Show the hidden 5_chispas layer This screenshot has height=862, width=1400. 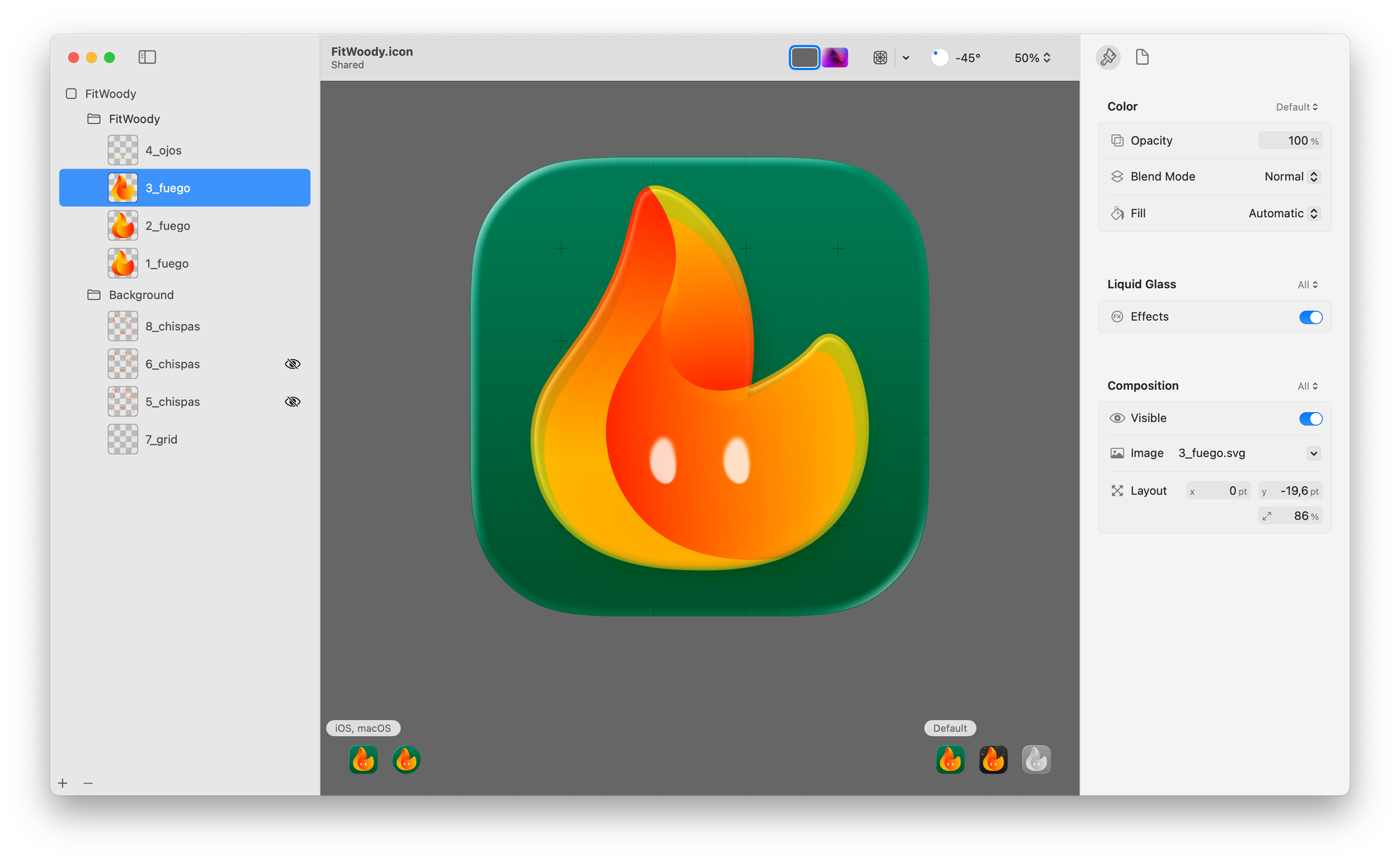click(293, 401)
